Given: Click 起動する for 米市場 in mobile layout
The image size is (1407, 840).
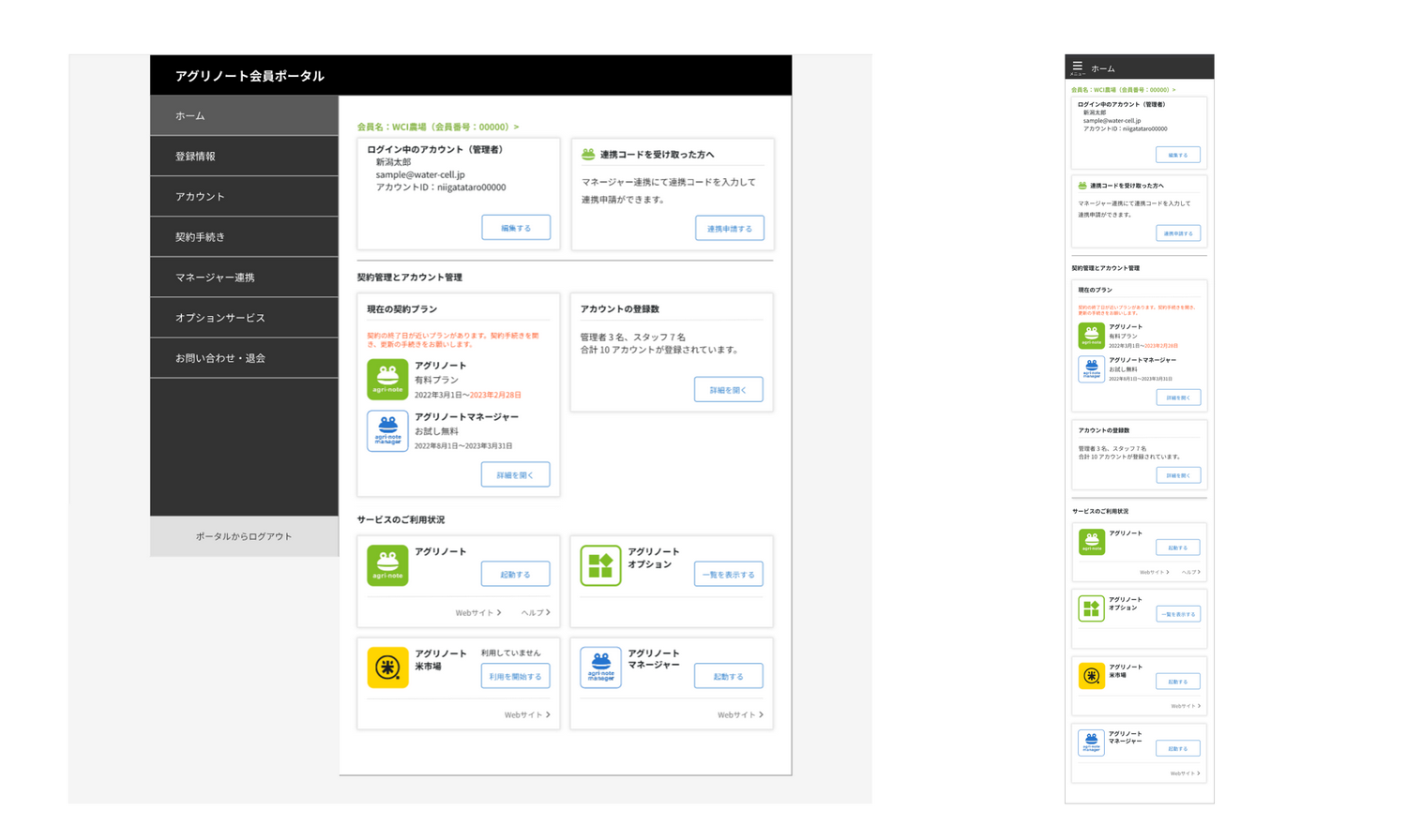Looking at the screenshot, I should coord(1178,682).
